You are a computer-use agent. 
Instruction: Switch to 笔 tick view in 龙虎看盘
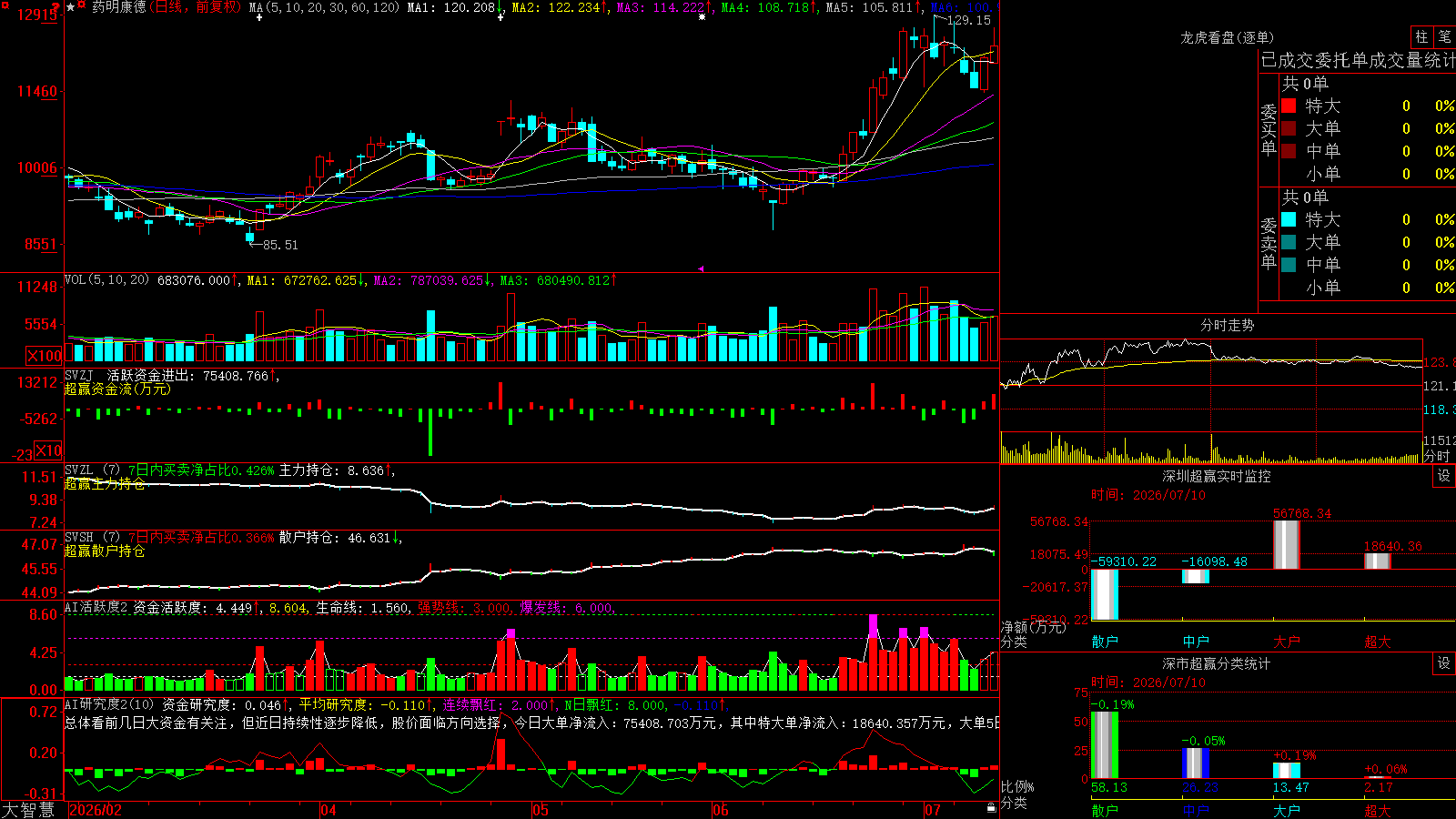[x=1445, y=36]
